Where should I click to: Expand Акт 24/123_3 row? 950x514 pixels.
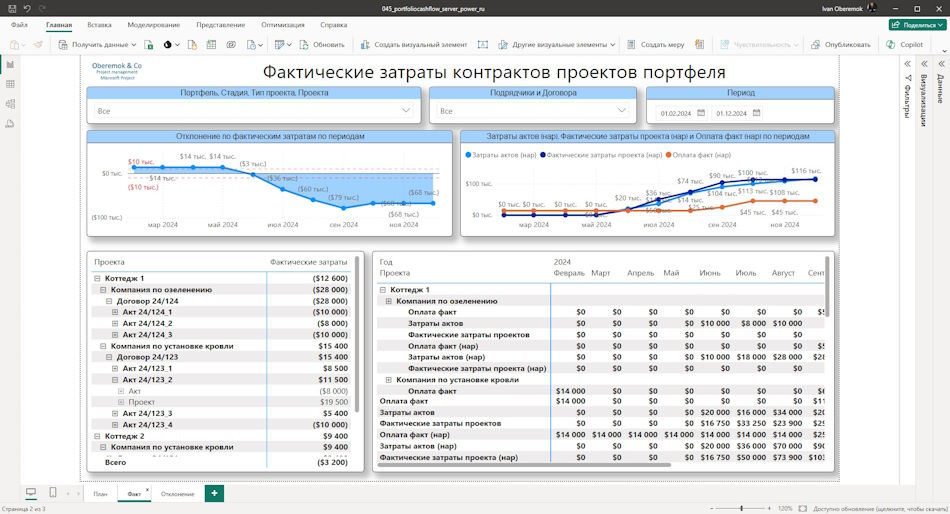[115, 413]
